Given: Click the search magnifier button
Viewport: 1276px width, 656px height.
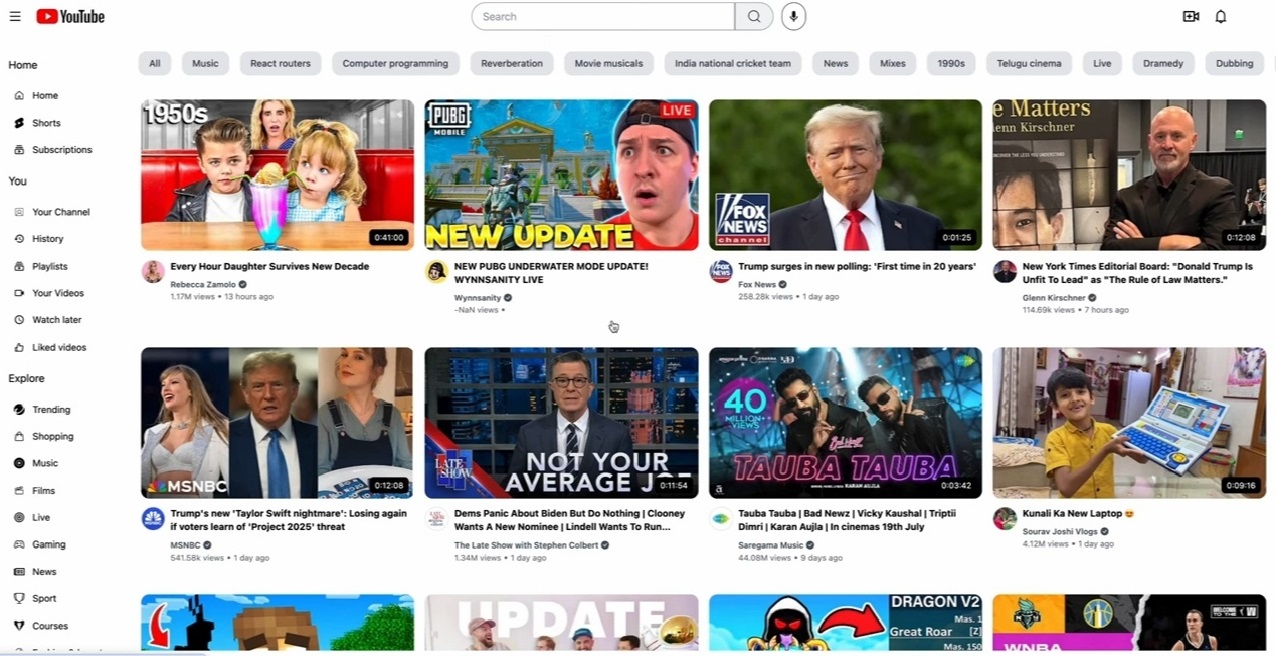Looking at the screenshot, I should coord(753,16).
